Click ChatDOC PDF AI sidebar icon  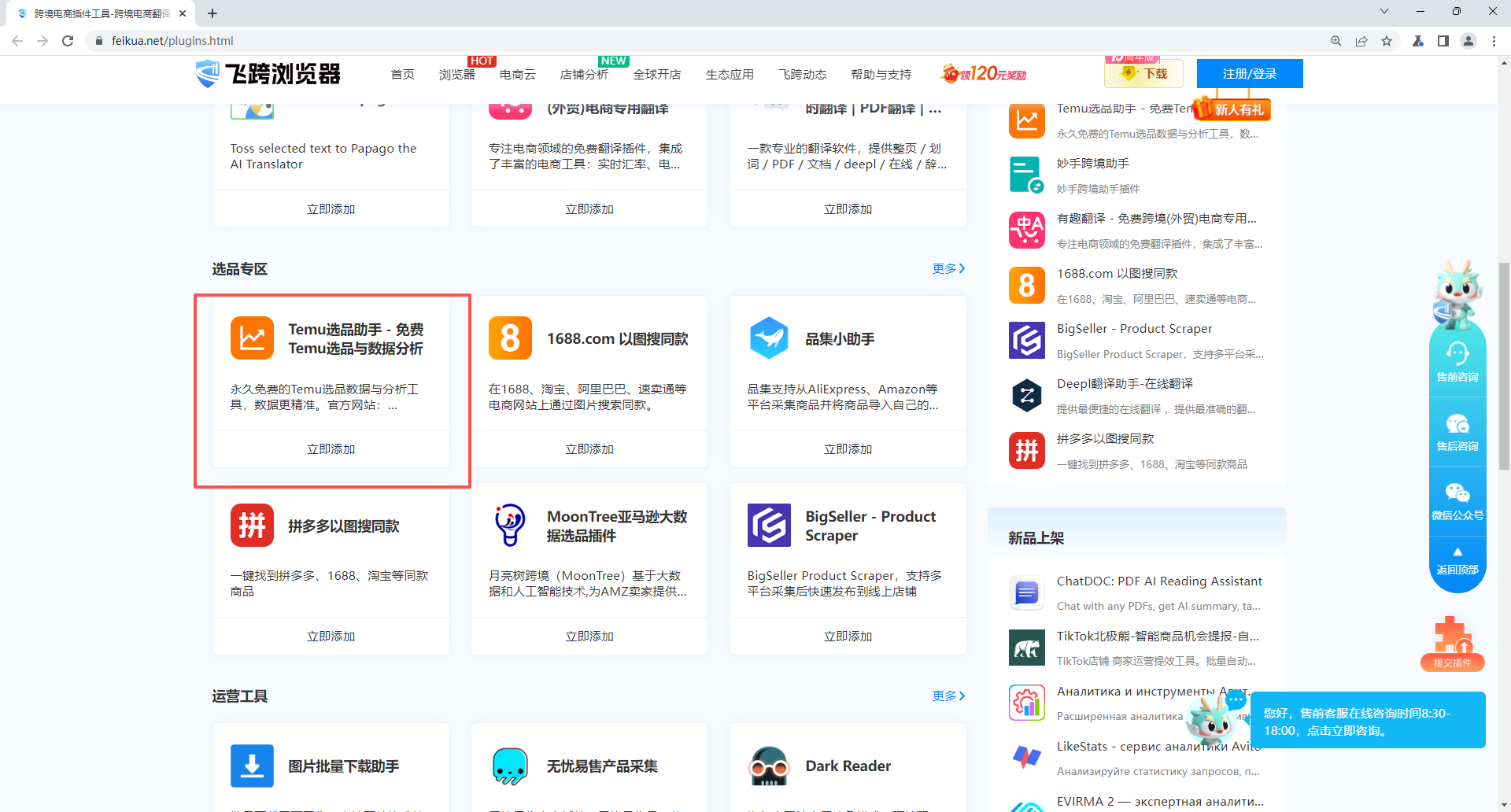pyautogui.click(x=1027, y=592)
